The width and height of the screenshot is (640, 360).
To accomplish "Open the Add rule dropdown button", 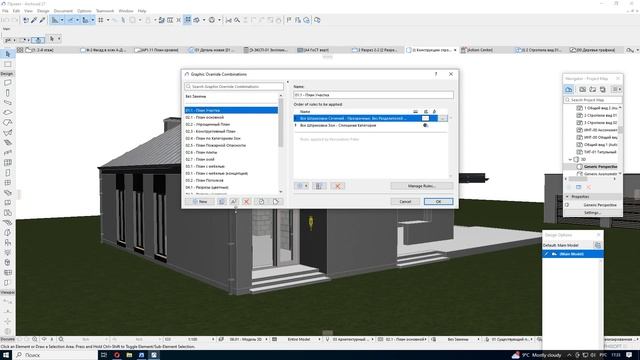I will [x=301, y=186].
